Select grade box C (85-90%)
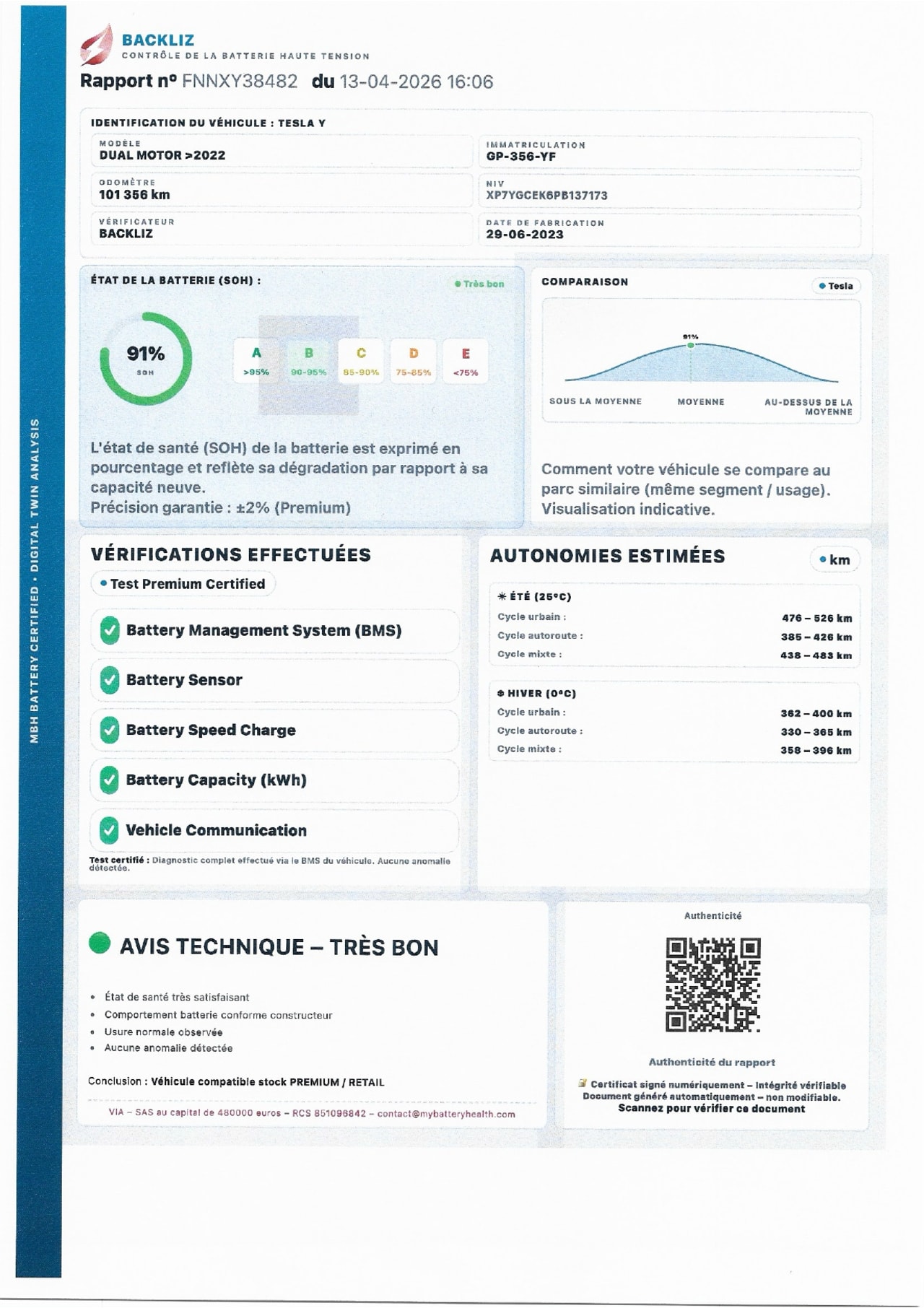Viewport: 924px width, 1308px height. point(361,361)
